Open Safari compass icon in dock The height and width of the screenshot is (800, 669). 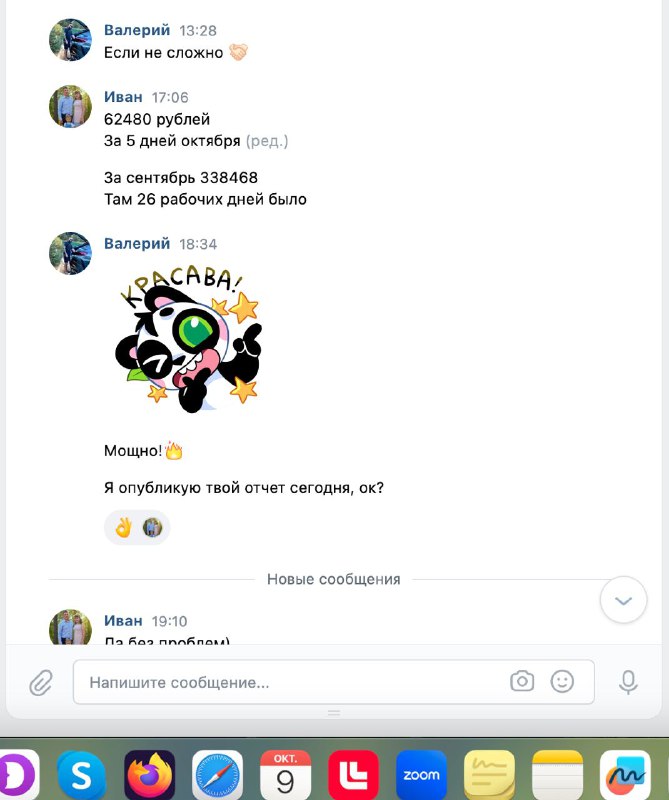click(x=217, y=775)
